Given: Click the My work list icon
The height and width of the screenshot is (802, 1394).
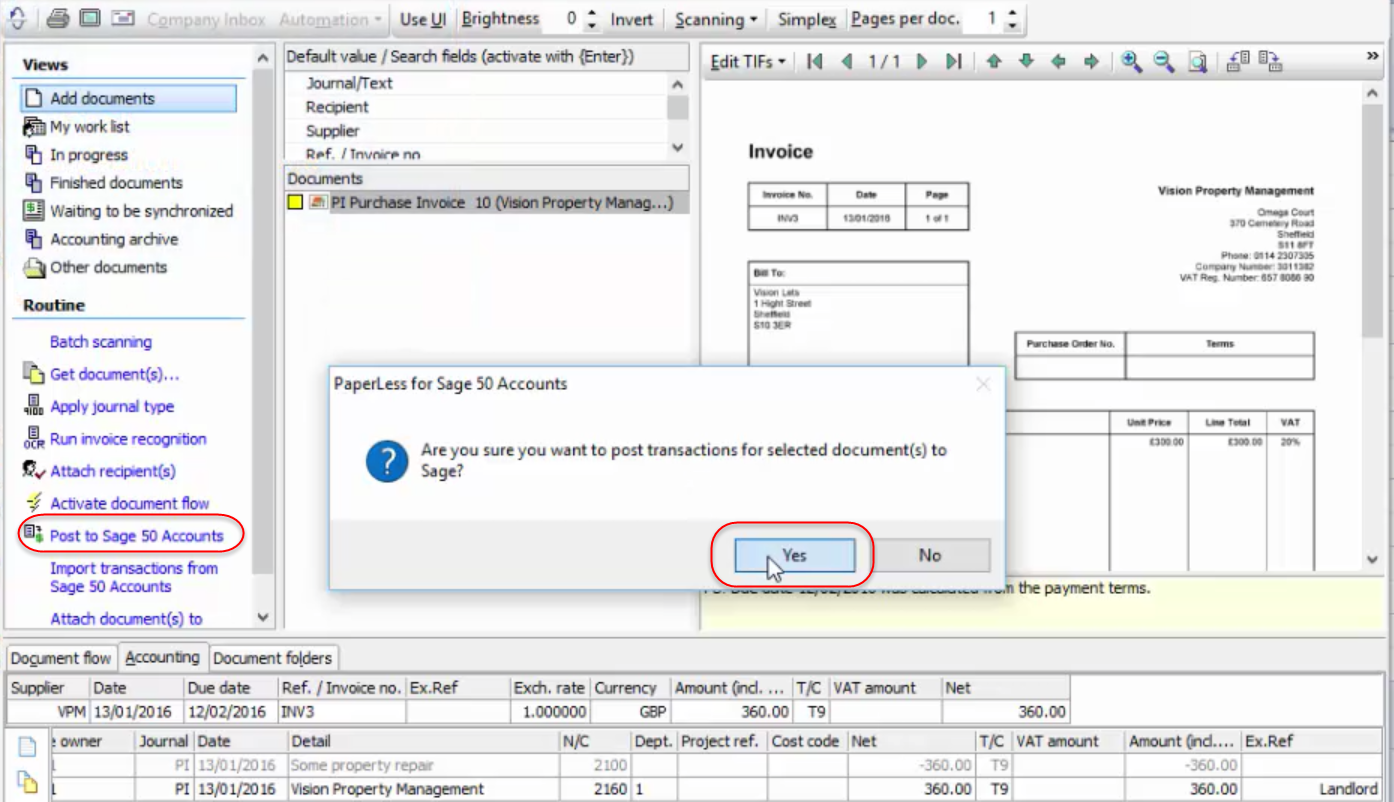Looking at the screenshot, I should click(x=33, y=126).
